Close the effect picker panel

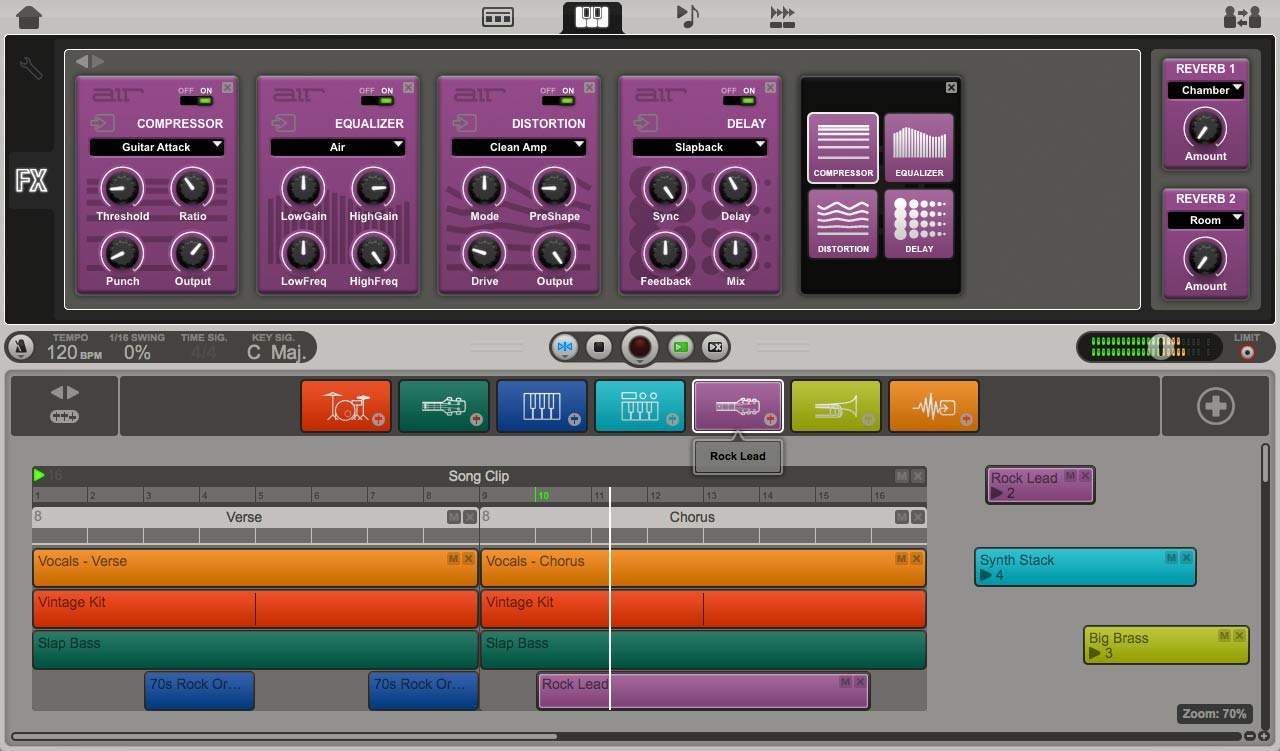click(951, 88)
